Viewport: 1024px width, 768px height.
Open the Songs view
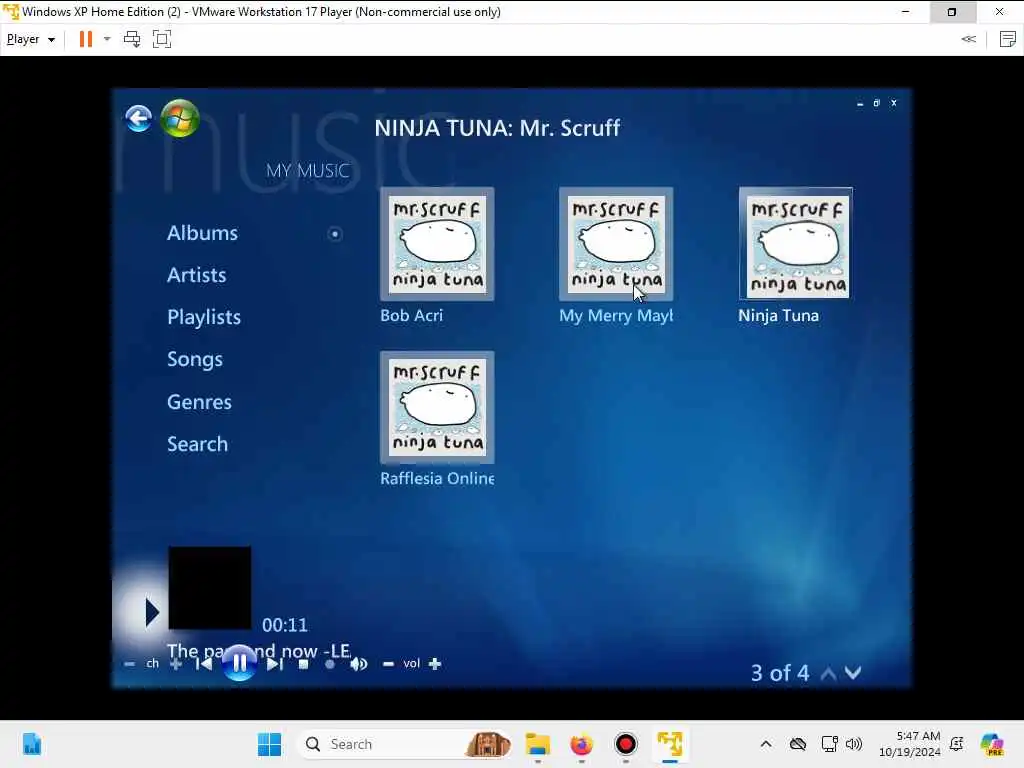(195, 360)
